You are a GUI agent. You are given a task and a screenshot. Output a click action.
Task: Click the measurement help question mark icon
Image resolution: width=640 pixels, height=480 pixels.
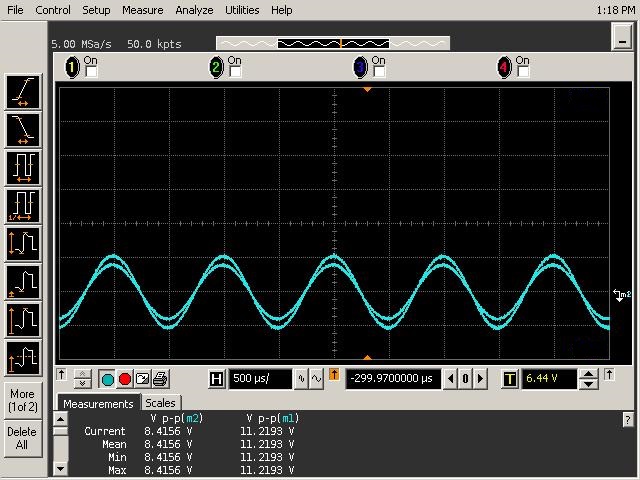[628, 420]
